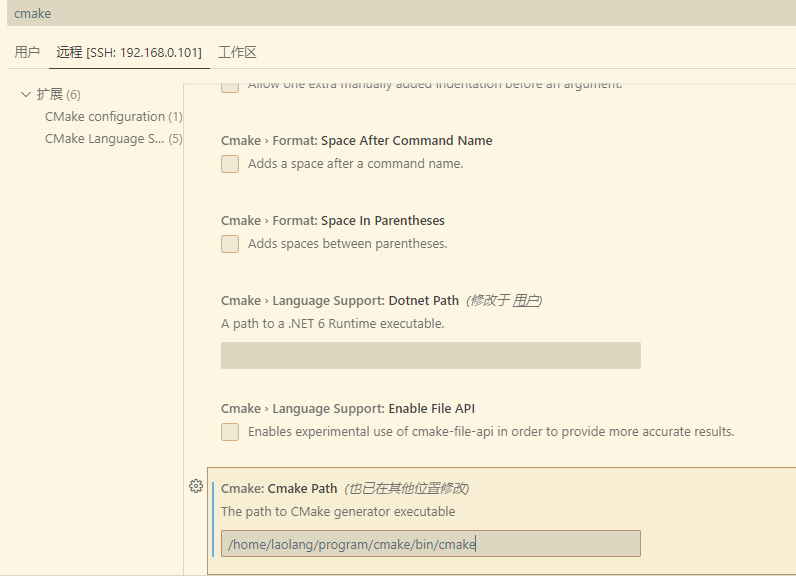Image resolution: width=796 pixels, height=576 pixels.
Task: Click the 'Language Support: Dotnet Path' setting title
Action: click(x=366, y=300)
